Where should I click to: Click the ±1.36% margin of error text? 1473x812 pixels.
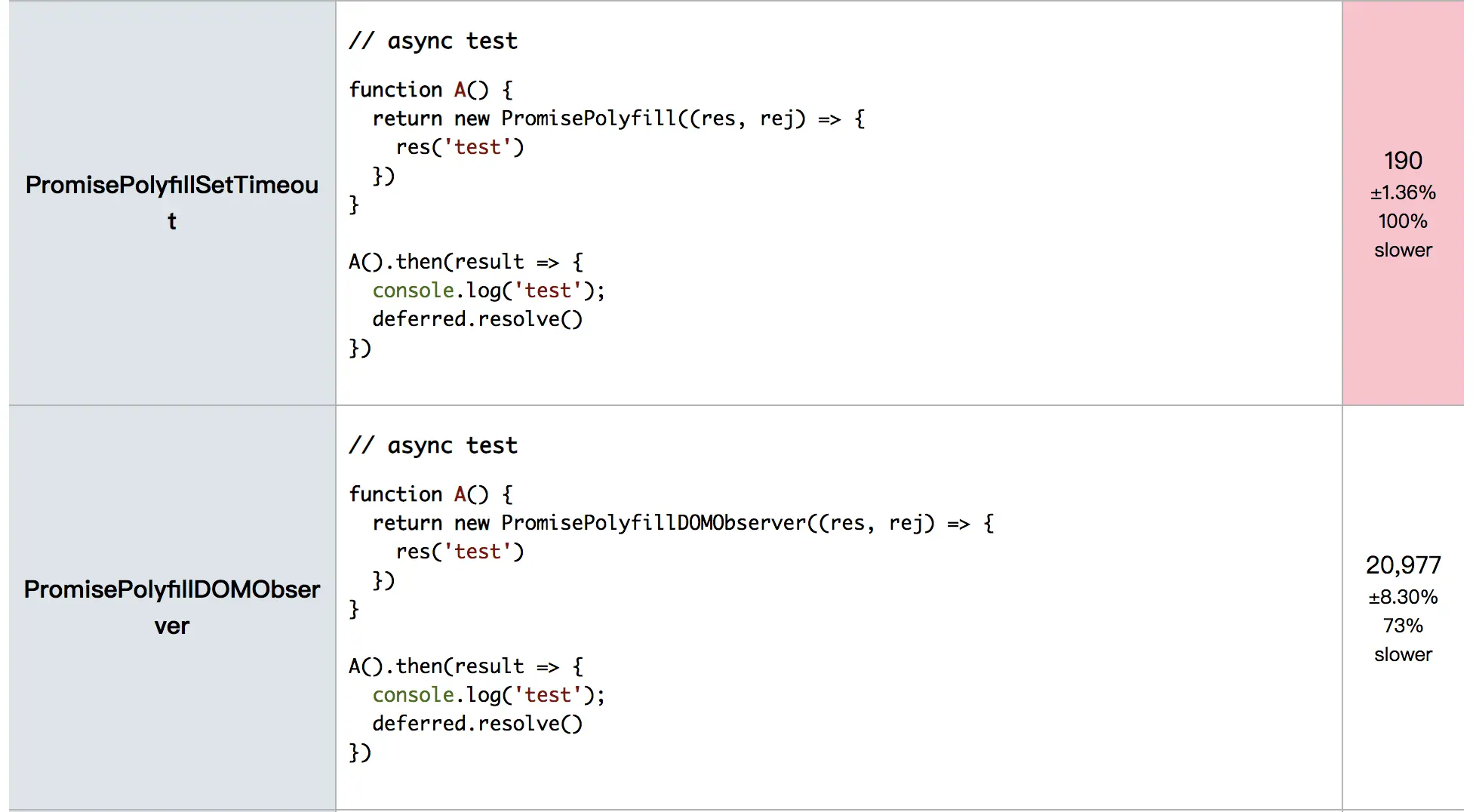click(1403, 192)
